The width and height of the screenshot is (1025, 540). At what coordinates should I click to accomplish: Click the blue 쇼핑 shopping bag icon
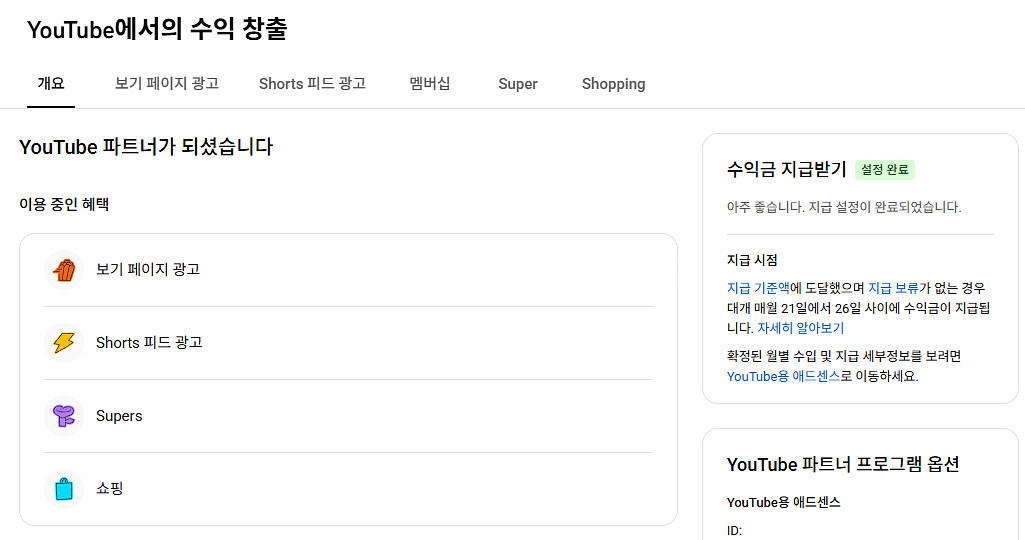(x=64, y=489)
